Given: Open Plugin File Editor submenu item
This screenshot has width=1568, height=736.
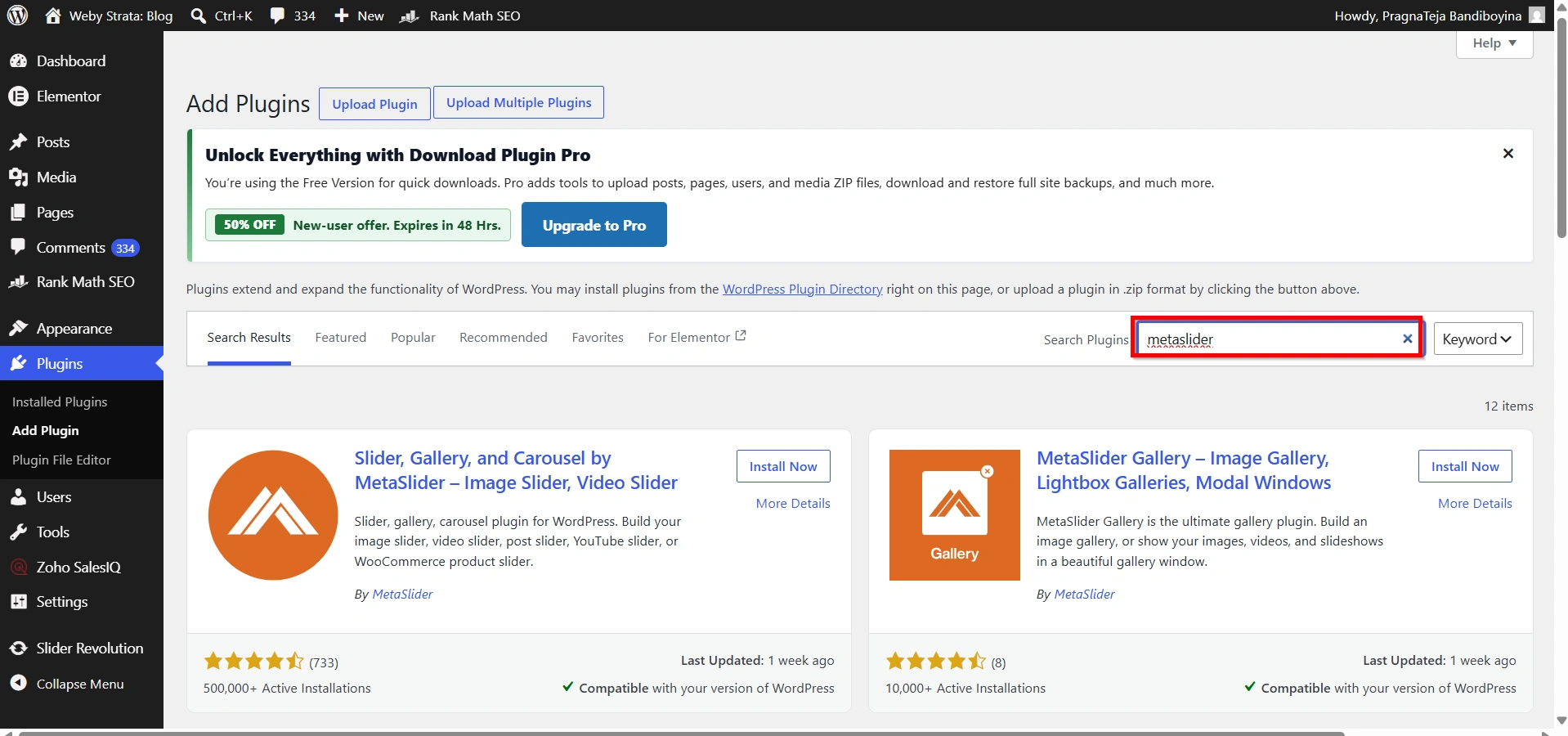Looking at the screenshot, I should pos(61,460).
